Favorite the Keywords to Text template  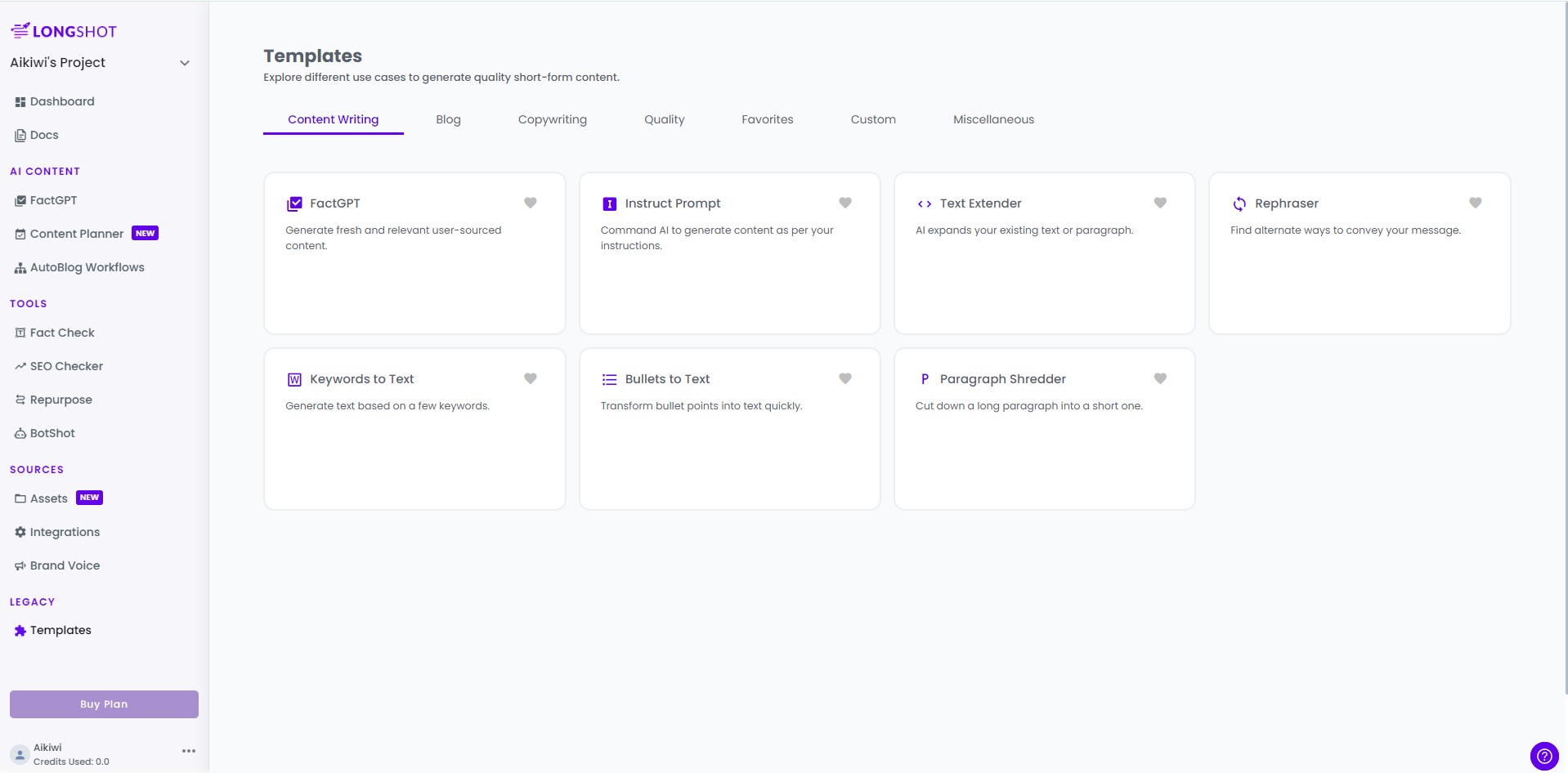531,378
